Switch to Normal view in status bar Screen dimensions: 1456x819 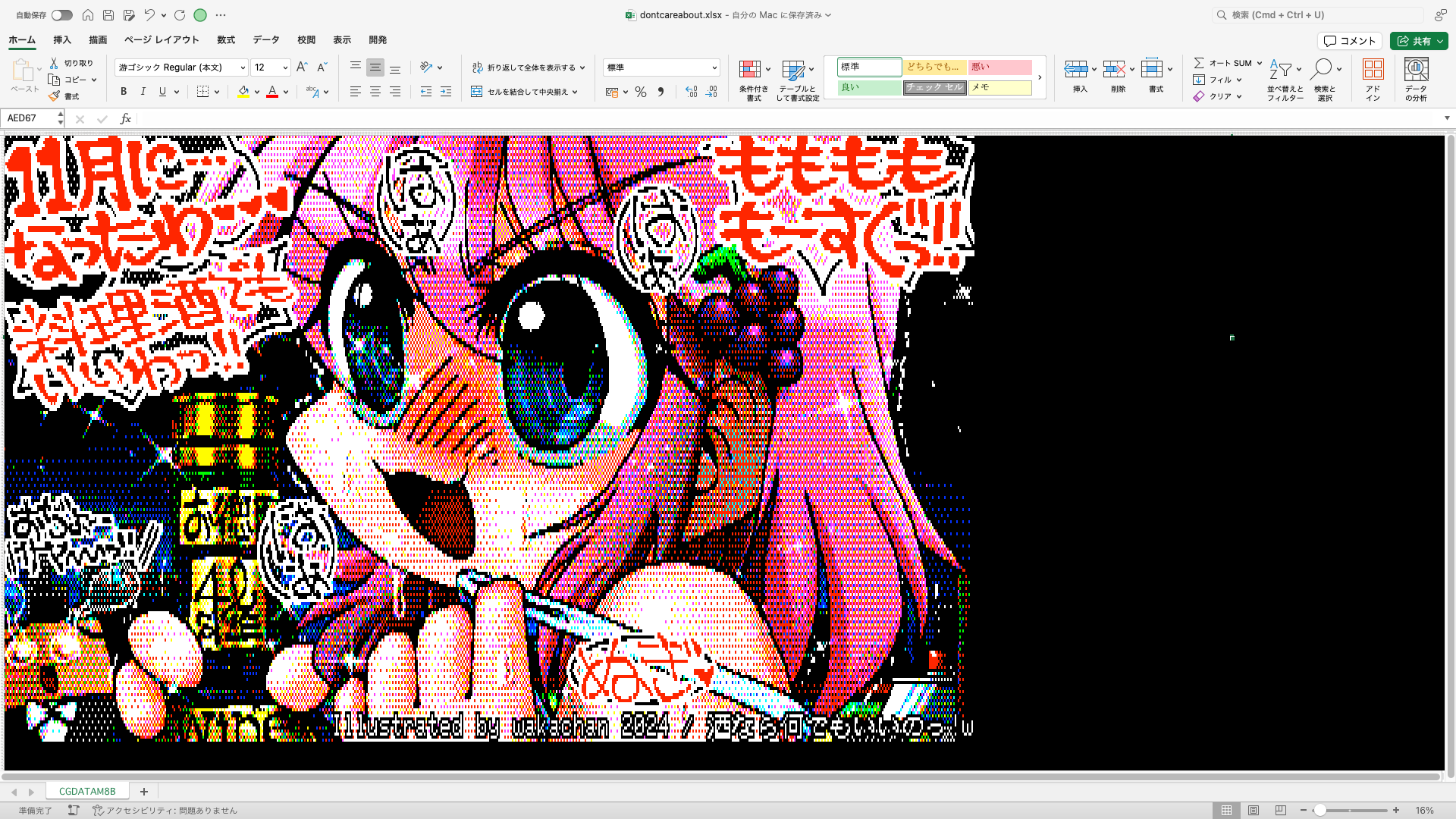pos(1226,811)
